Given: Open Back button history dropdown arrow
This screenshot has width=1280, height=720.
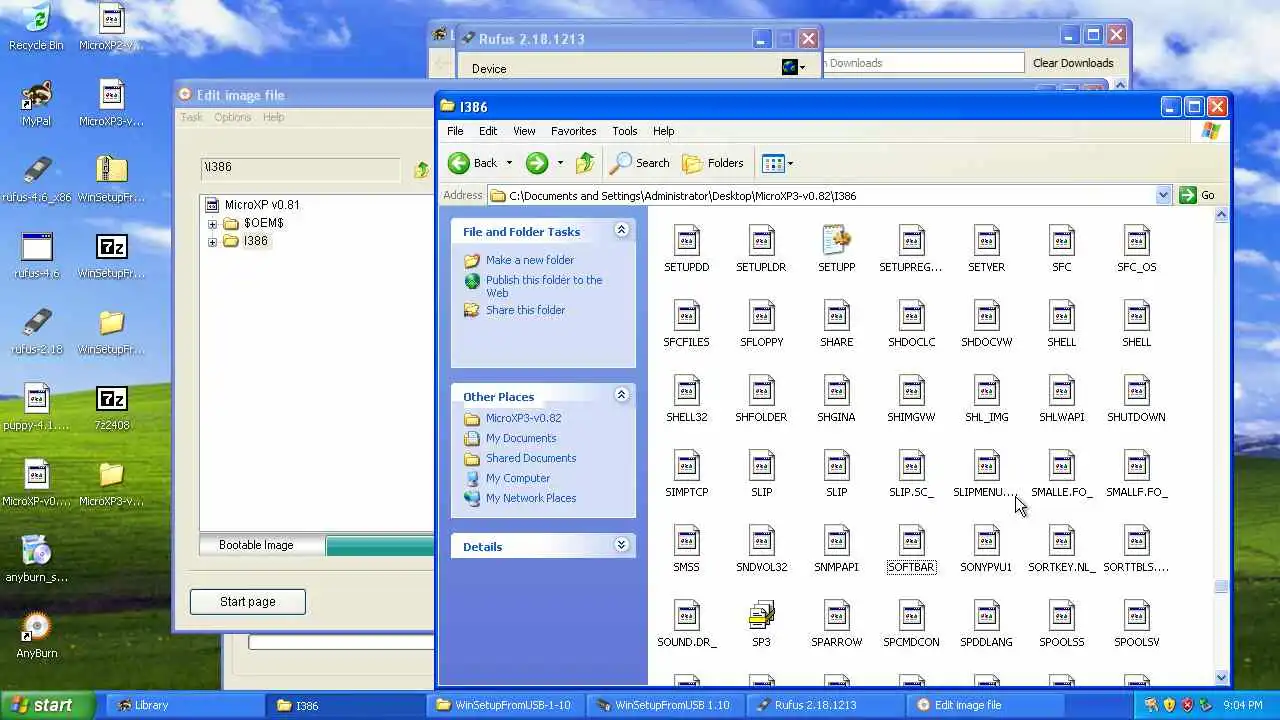Looking at the screenshot, I should click(508, 163).
